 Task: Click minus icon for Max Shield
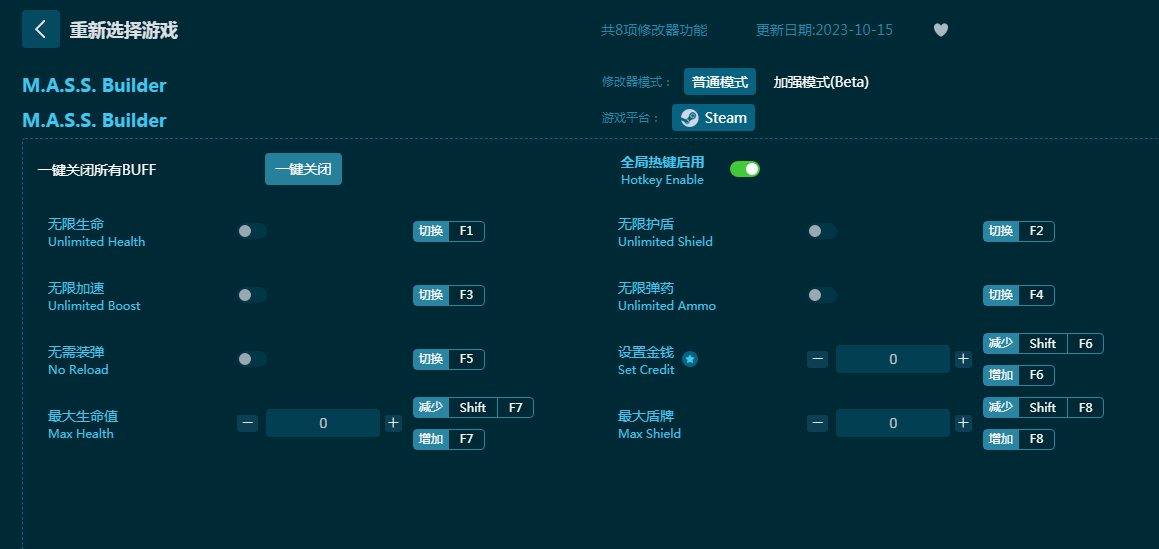click(818, 423)
